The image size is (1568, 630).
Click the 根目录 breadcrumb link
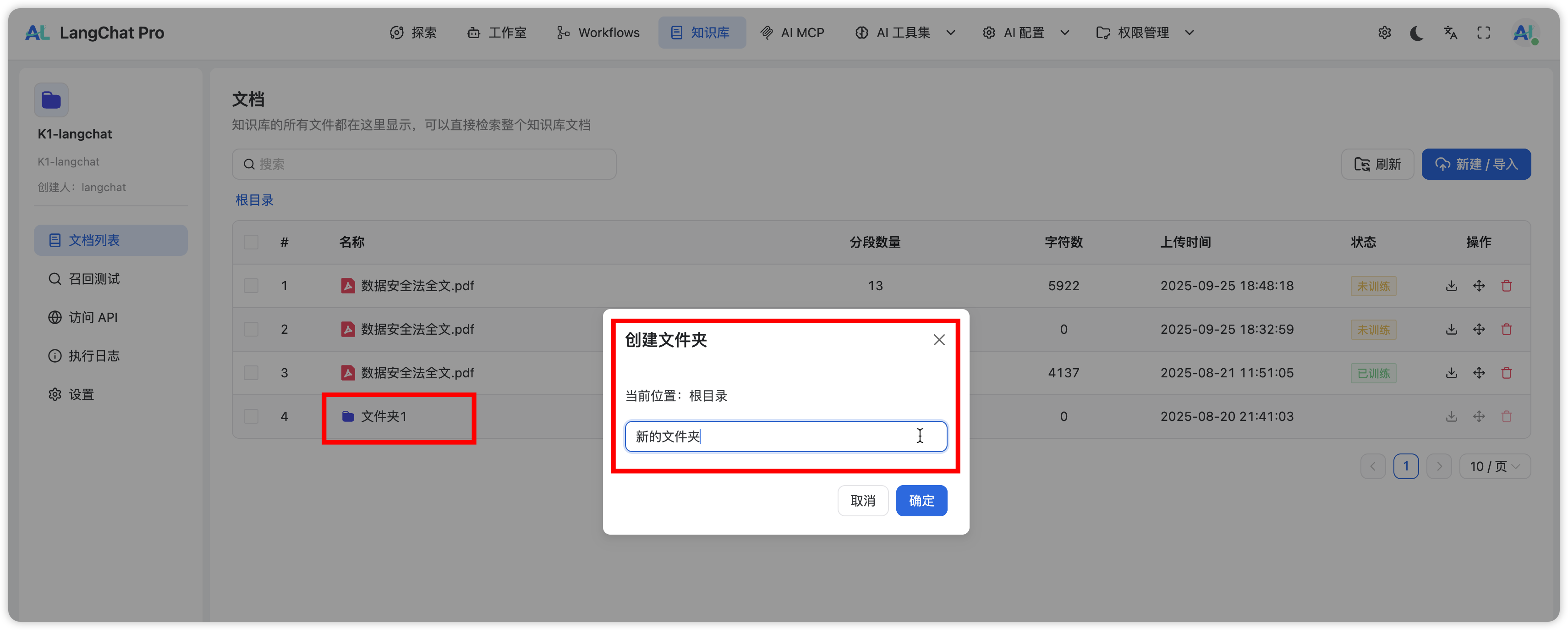pyautogui.click(x=254, y=200)
